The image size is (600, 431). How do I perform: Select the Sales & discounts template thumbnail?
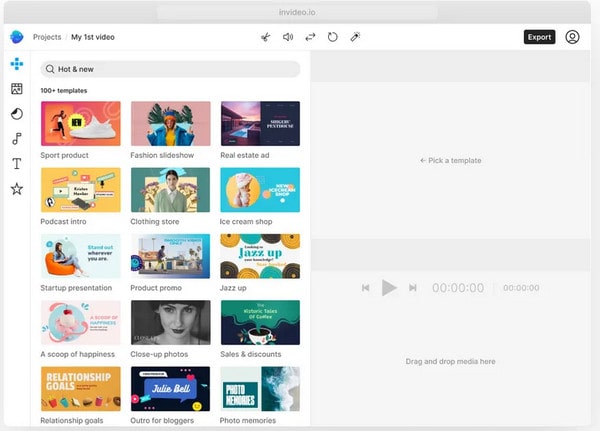click(x=260, y=322)
